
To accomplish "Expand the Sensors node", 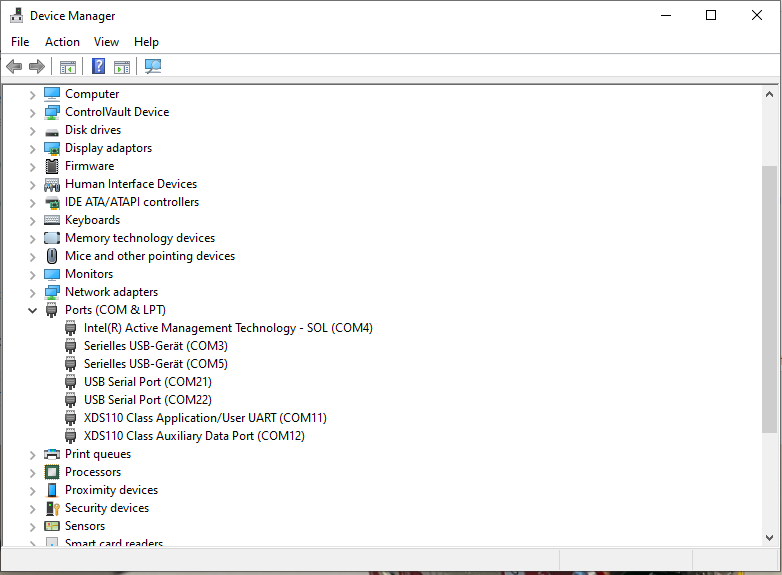I will pyautogui.click(x=32, y=526).
